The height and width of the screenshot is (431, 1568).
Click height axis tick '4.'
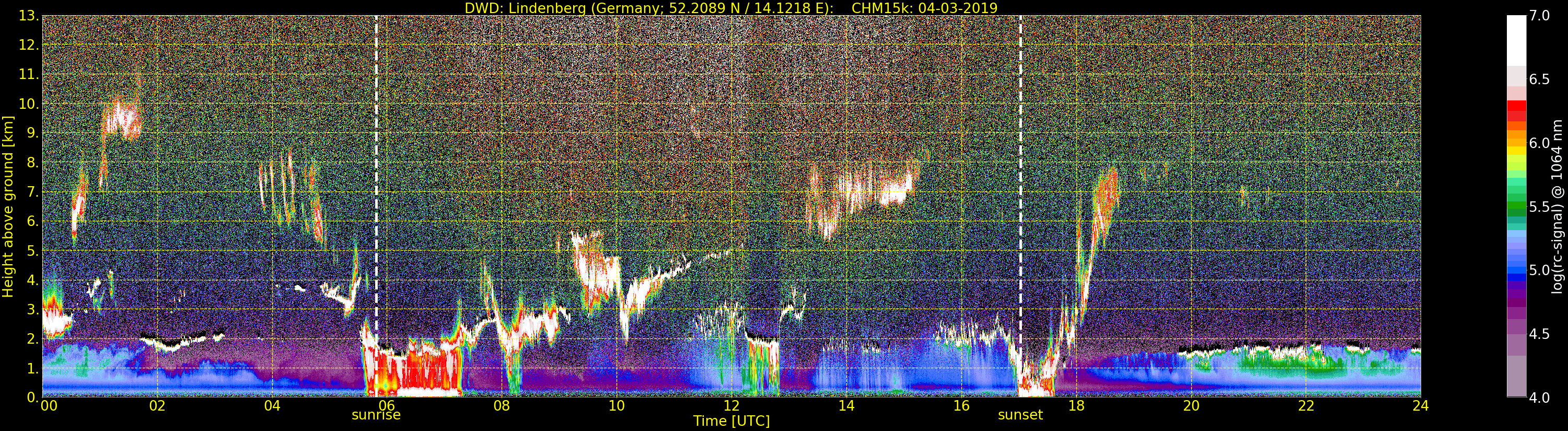33,280
